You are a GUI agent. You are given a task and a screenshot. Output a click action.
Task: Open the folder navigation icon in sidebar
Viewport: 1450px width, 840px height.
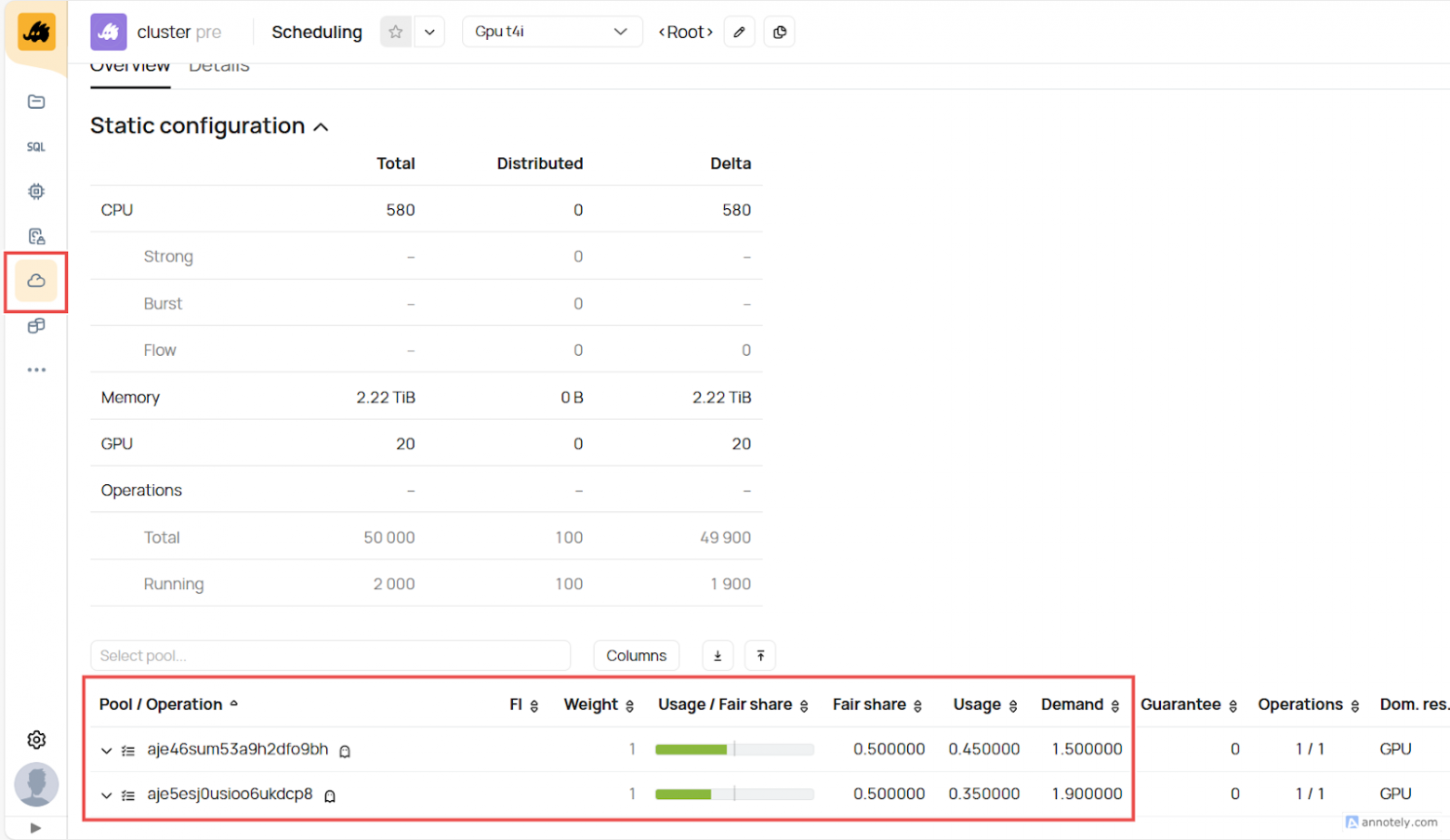click(35, 101)
